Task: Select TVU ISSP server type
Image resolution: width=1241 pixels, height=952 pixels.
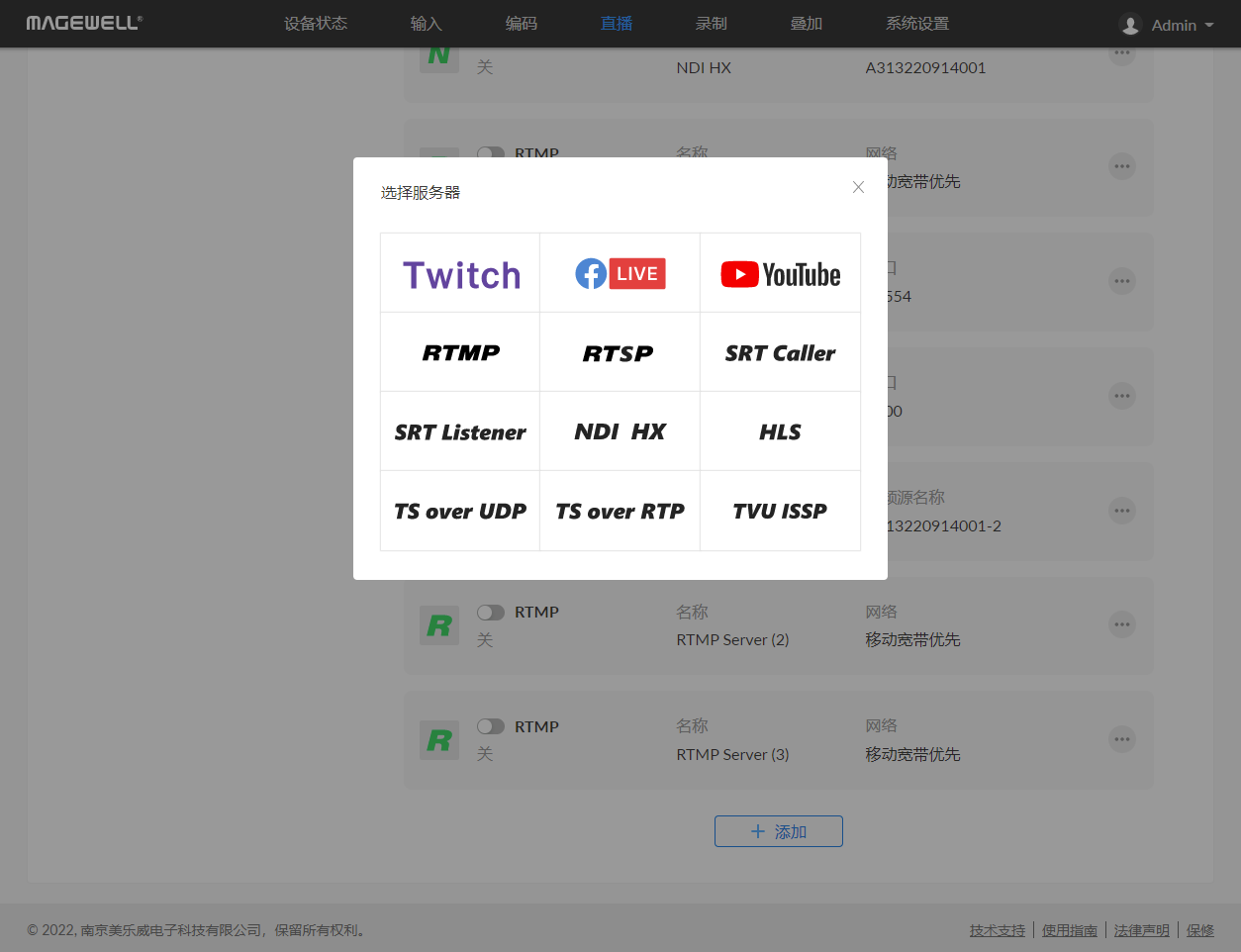Action: click(780, 512)
